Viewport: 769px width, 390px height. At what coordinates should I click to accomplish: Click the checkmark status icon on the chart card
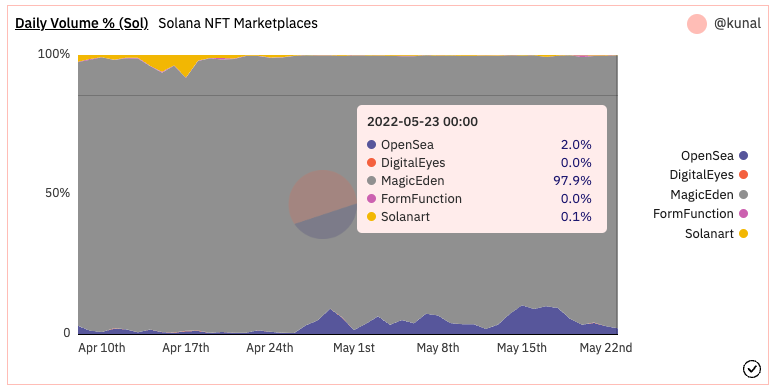[x=751, y=368]
